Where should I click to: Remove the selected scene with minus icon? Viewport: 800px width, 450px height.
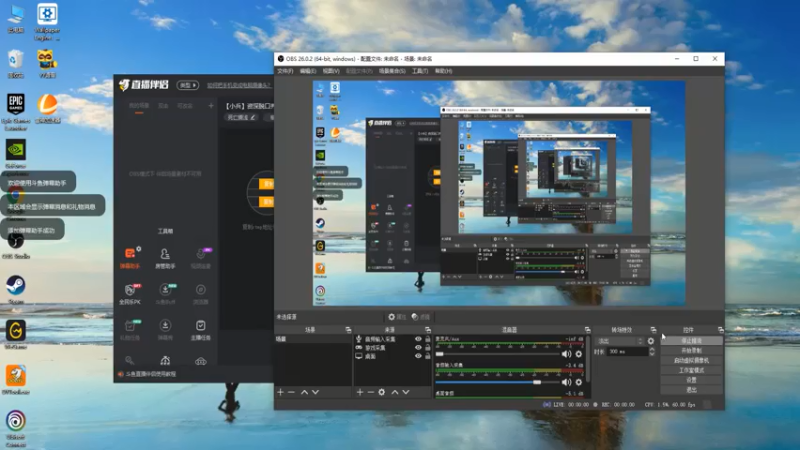pos(291,392)
